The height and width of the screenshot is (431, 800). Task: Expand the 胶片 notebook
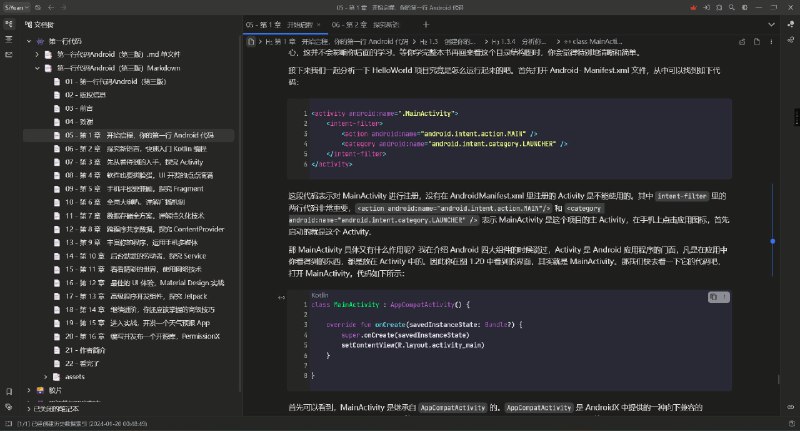coord(29,390)
